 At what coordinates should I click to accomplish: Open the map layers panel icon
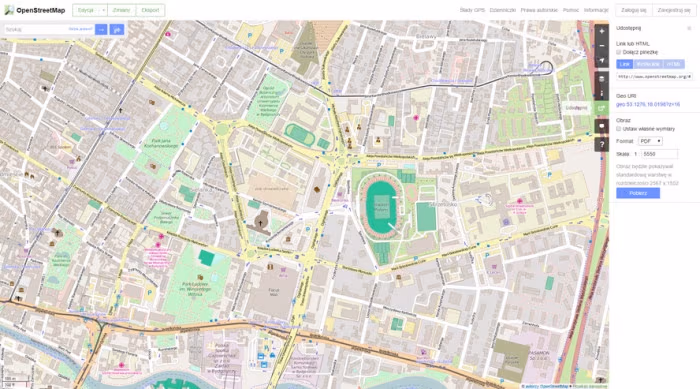601,79
